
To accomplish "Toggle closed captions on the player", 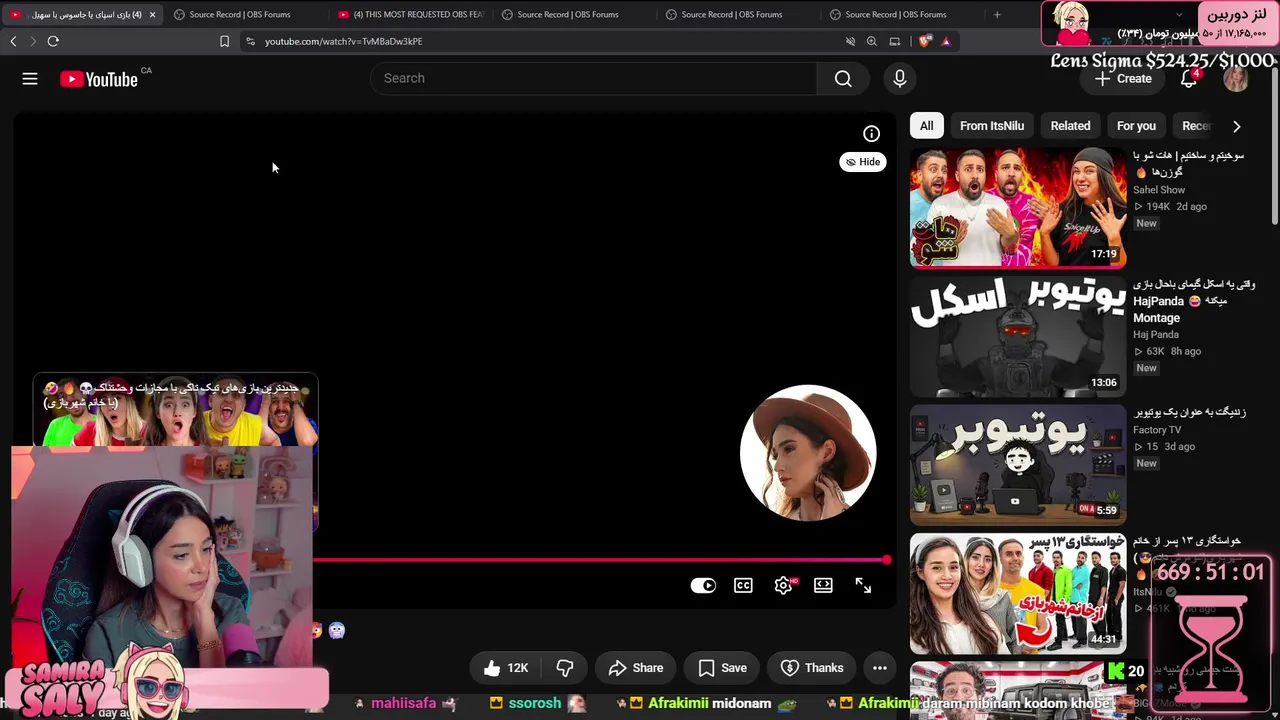I will (743, 586).
